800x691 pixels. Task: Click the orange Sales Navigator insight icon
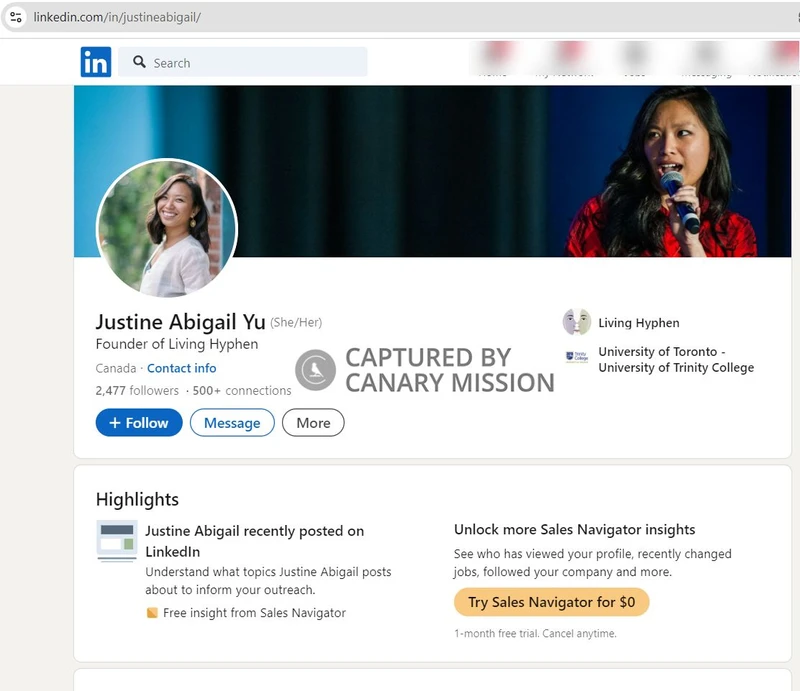point(152,612)
